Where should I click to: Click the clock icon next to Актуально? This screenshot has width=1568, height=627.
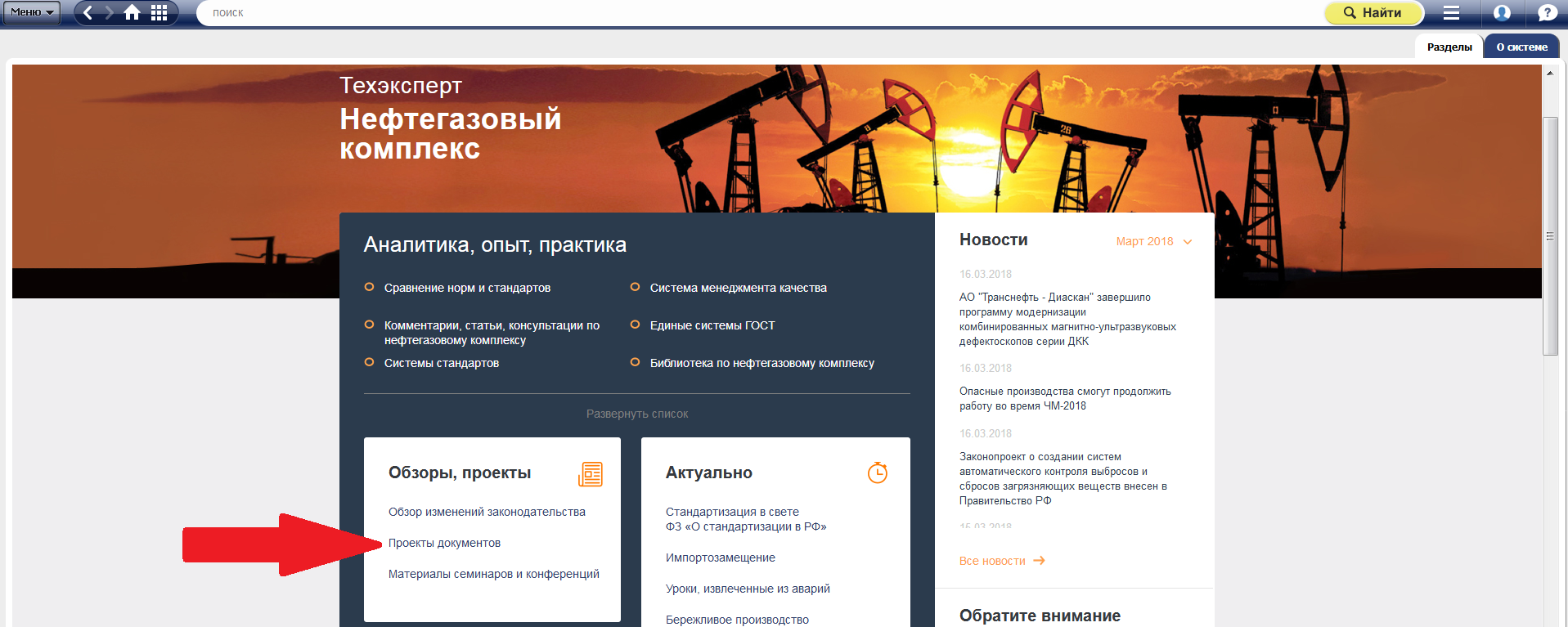[877, 472]
